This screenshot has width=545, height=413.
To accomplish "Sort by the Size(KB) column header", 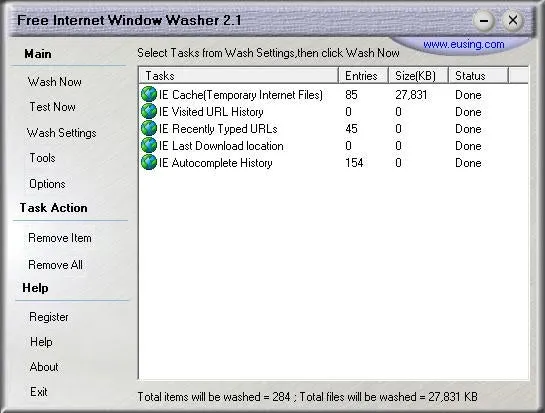I will (418, 75).
